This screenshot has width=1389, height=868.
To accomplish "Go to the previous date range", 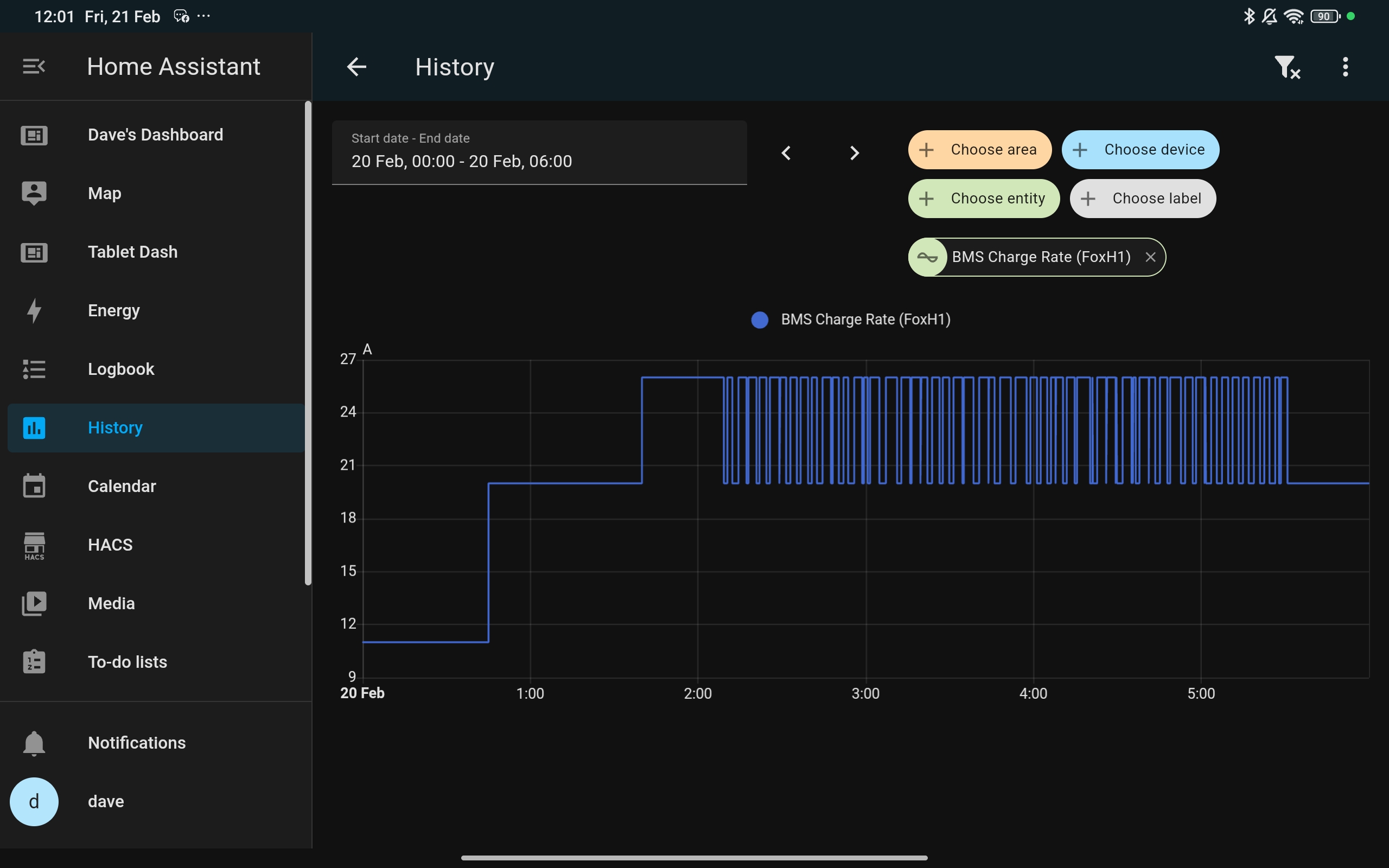I will tap(786, 152).
